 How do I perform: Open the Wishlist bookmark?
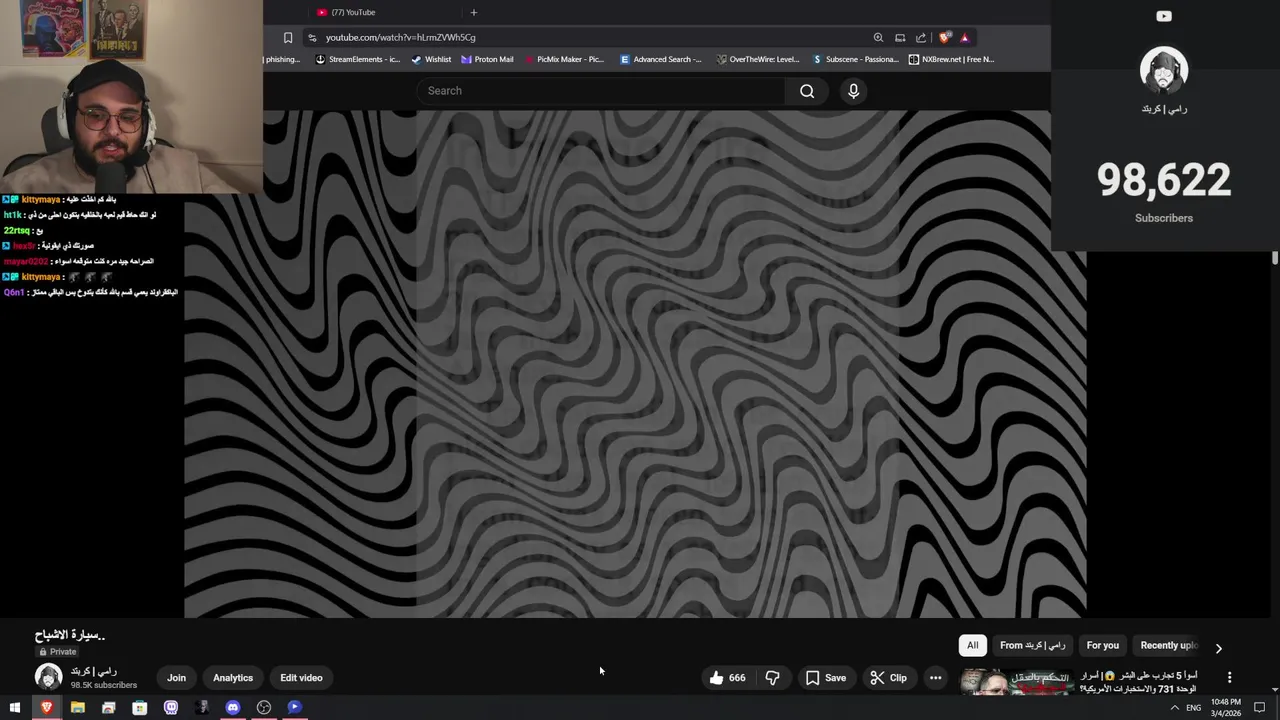click(431, 59)
